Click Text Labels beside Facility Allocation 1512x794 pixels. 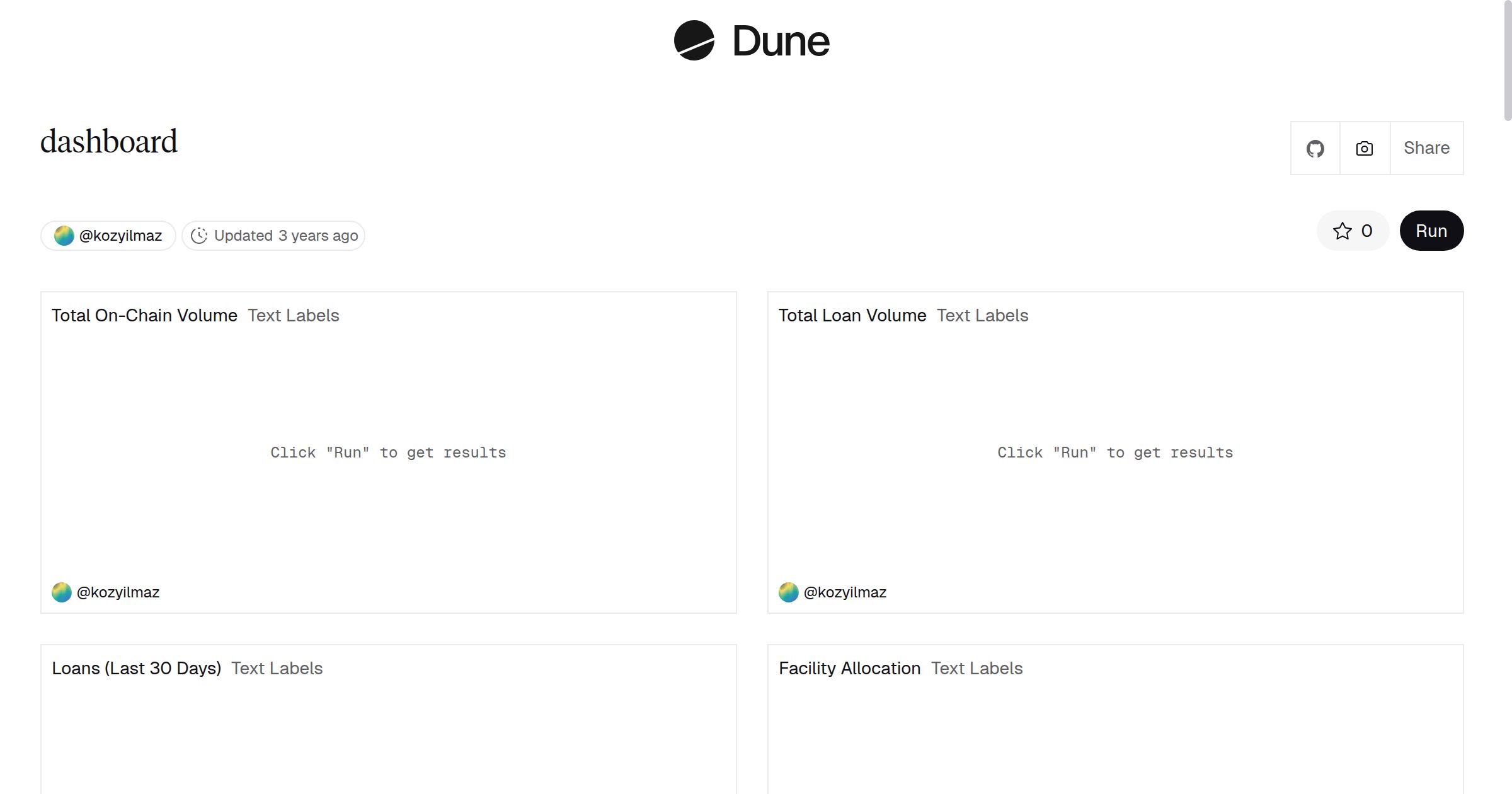click(976, 669)
